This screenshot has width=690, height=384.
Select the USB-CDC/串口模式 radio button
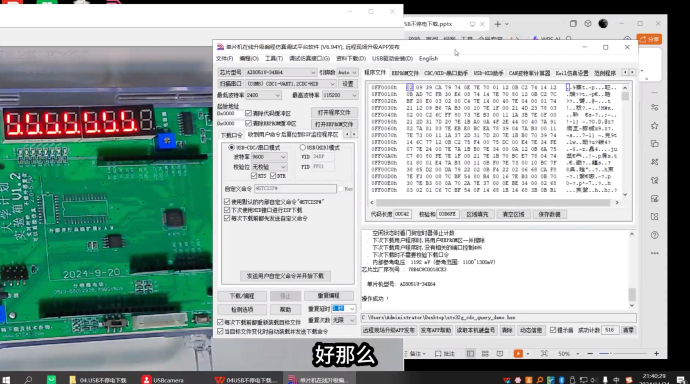(231, 147)
